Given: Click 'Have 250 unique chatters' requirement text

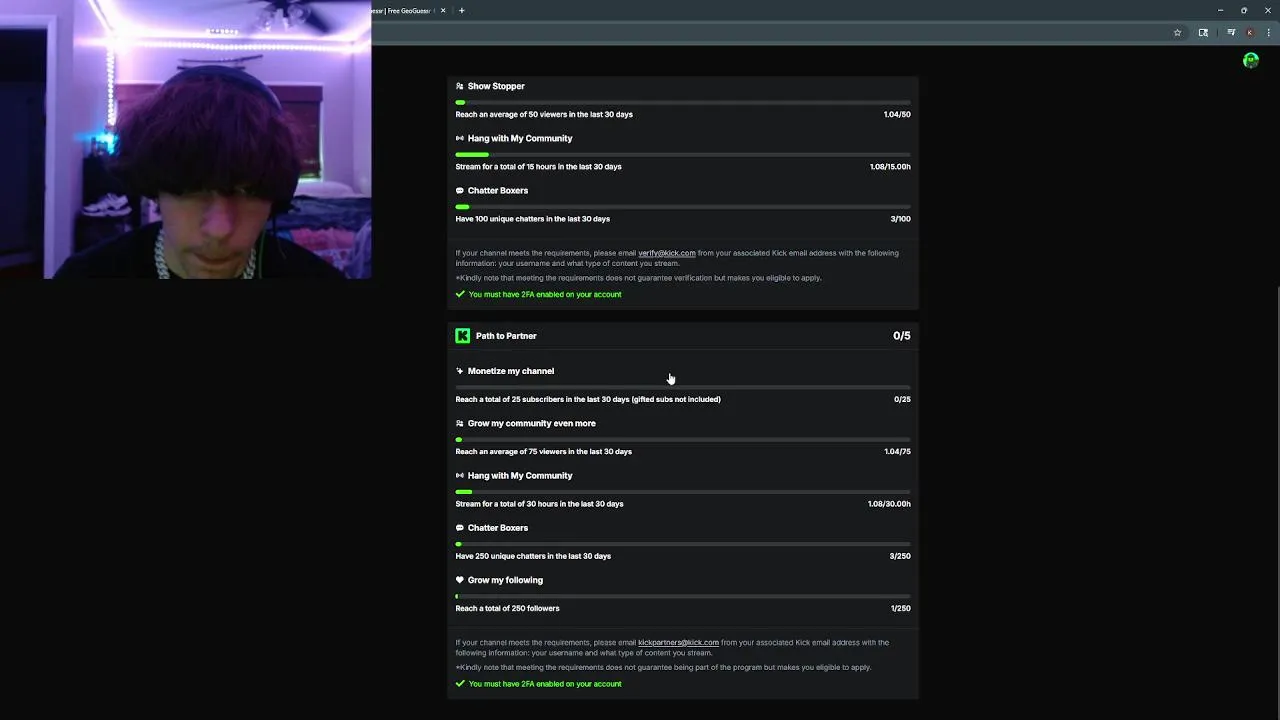Looking at the screenshot, I should click(x=533, y=556).
